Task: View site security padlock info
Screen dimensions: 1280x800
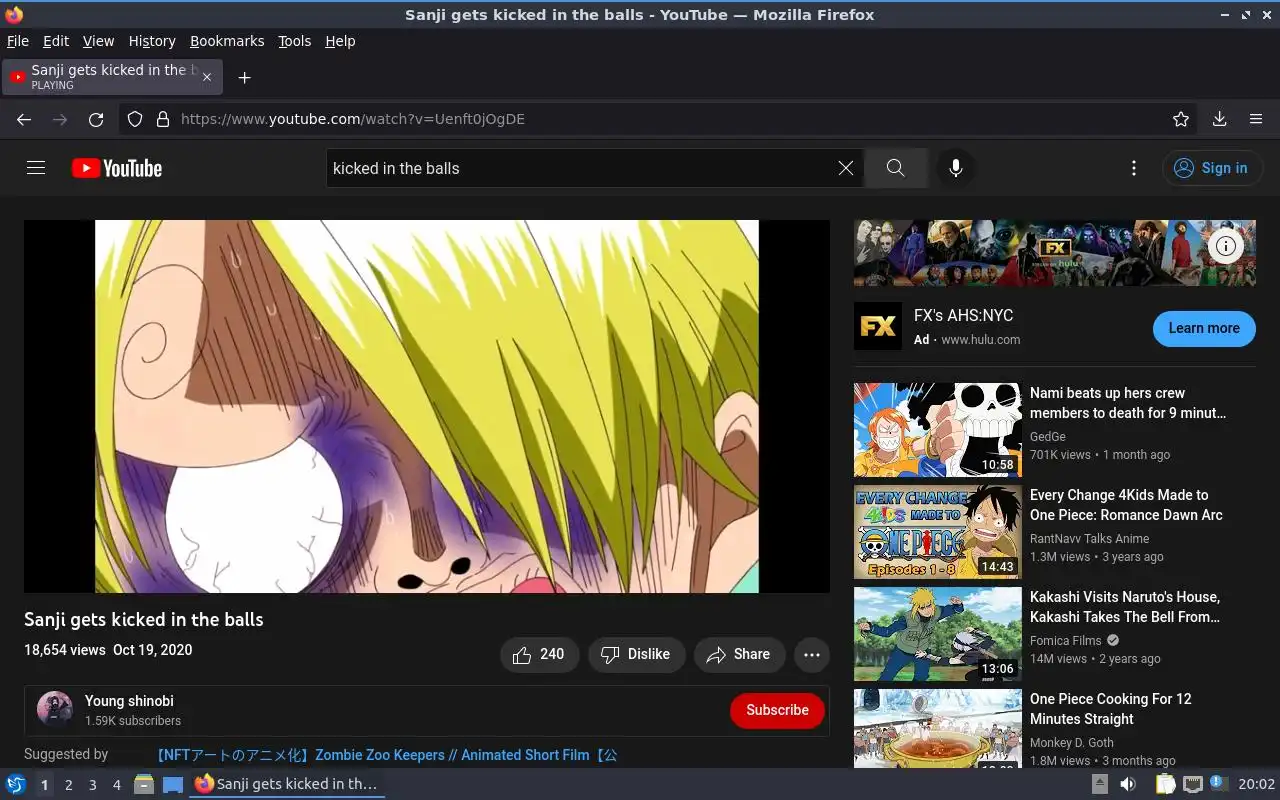Action: coord(163,119)
